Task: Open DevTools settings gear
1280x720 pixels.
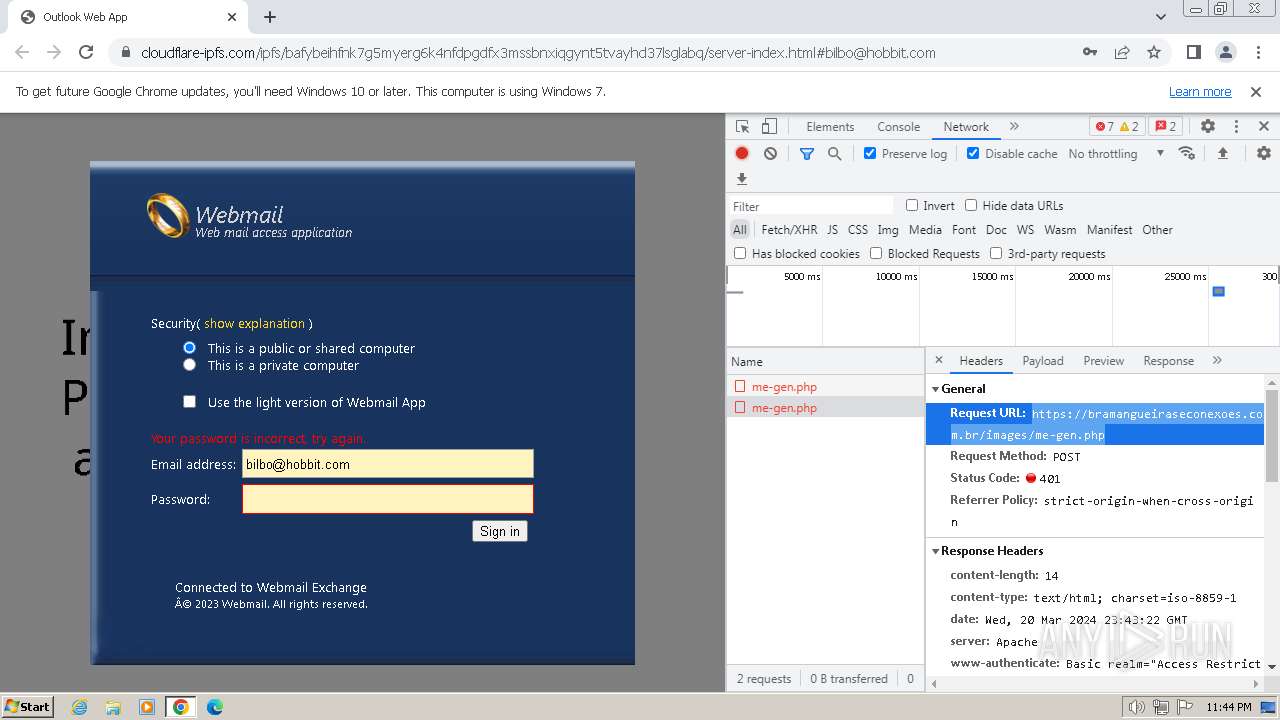Action: pos(1208,127)
